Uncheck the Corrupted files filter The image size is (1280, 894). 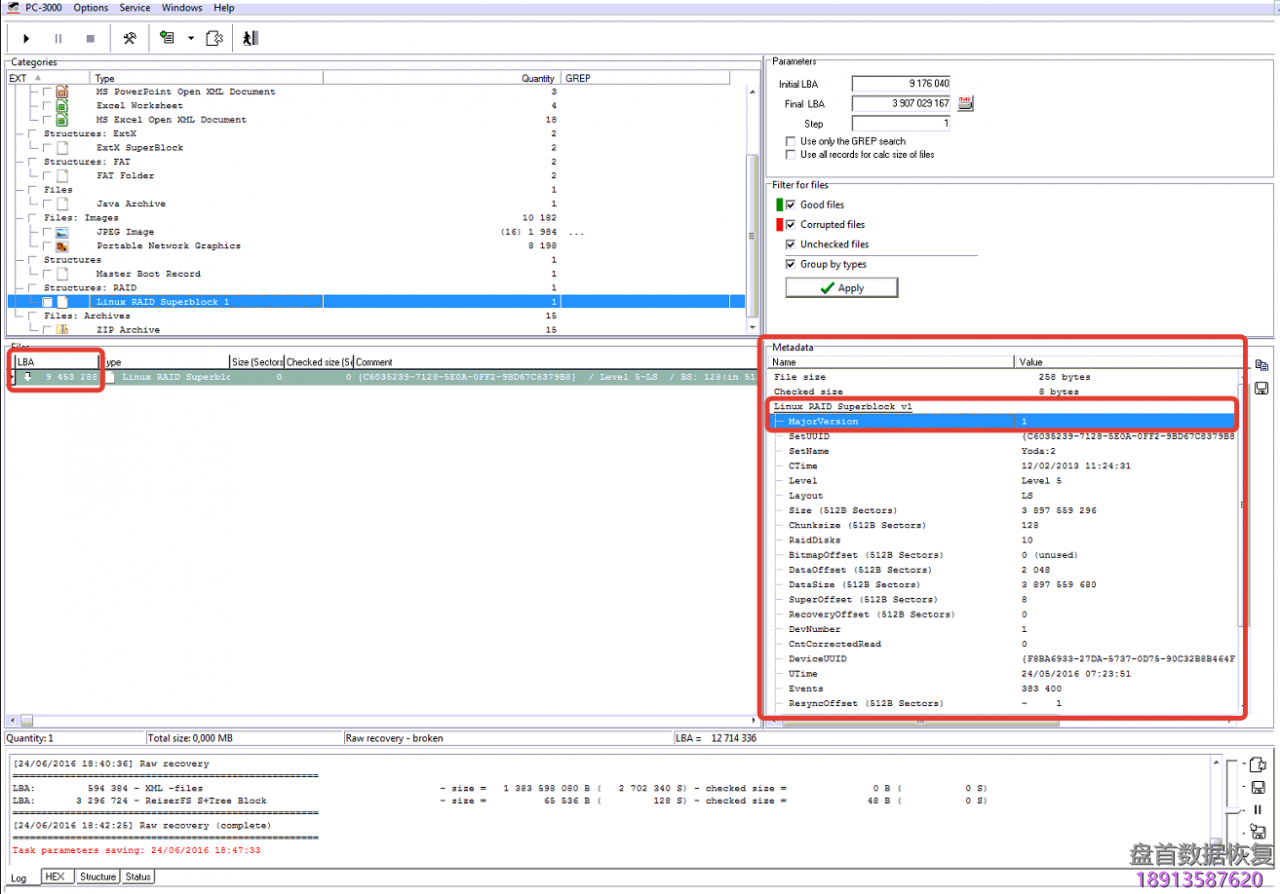(x=791, y=225)
